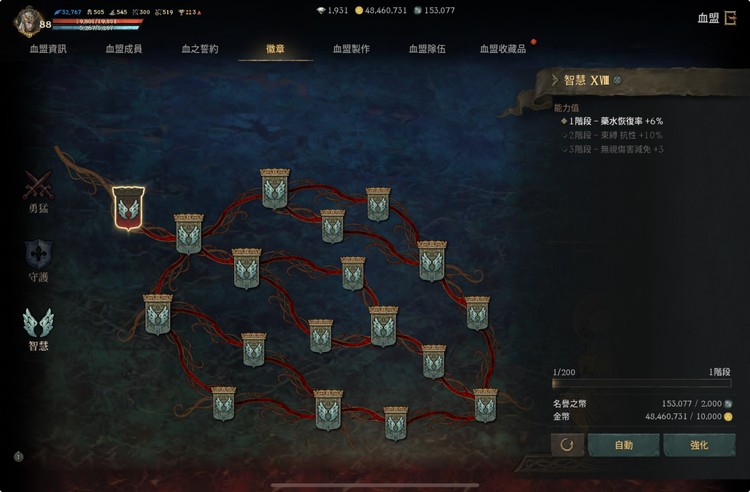
Task: Expand the 智慧 XVIII panel chevron
Action: (x=555, y=80)
